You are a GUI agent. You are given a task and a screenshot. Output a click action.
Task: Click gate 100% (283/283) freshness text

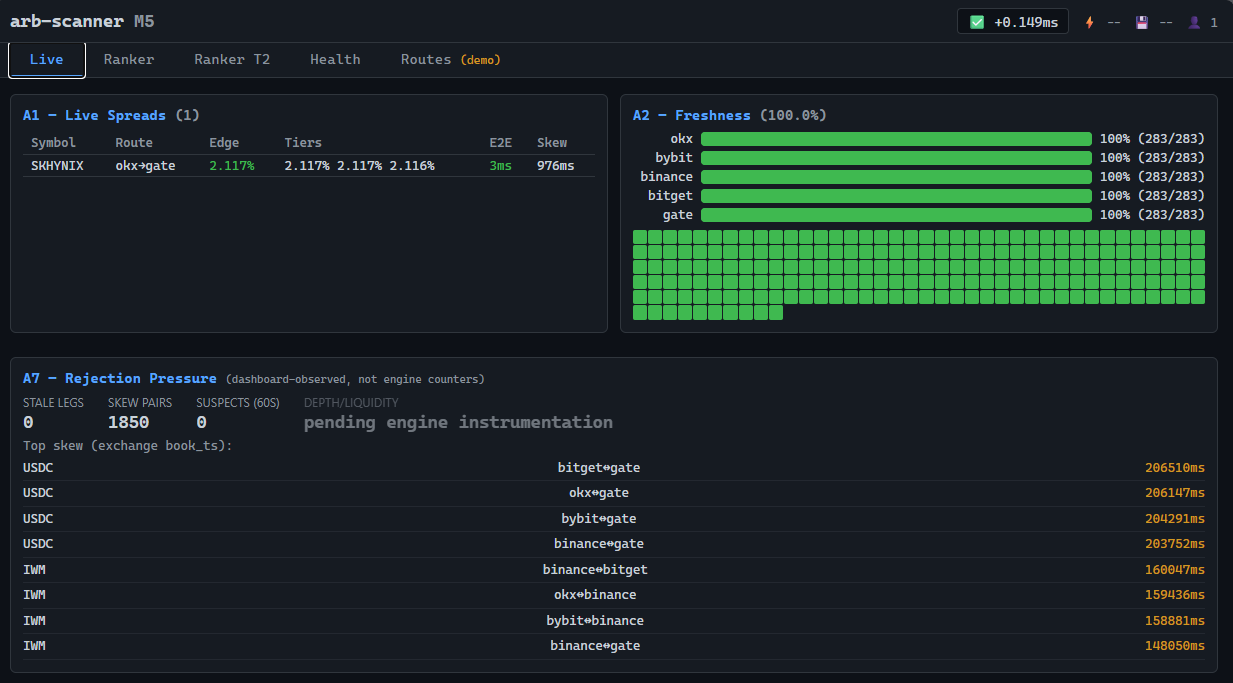(x=1152, y=215)
